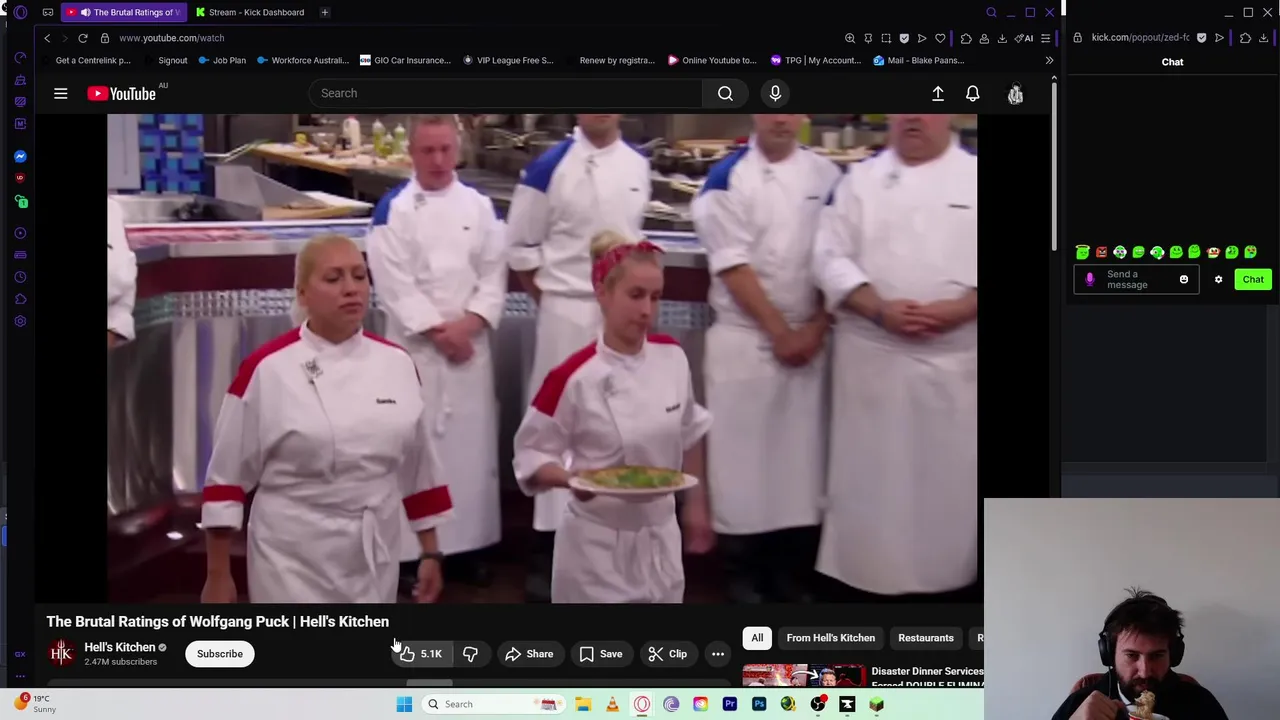Open the Hell's Kitchen channel name link
This screenshot has height=720, width=1280.
(119, 647)
